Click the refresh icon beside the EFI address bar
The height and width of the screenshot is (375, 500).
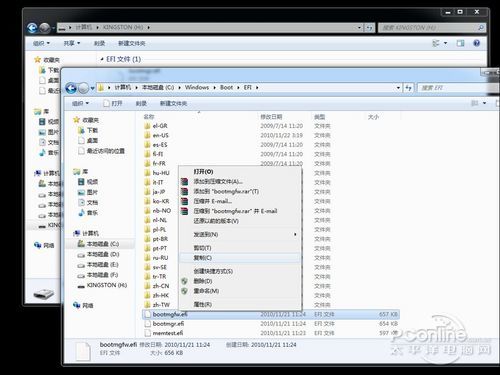(x=409, y=88)
